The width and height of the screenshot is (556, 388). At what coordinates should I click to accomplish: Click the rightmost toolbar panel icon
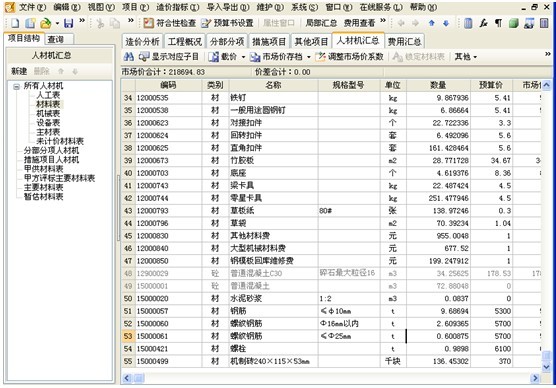click(544, 23)
